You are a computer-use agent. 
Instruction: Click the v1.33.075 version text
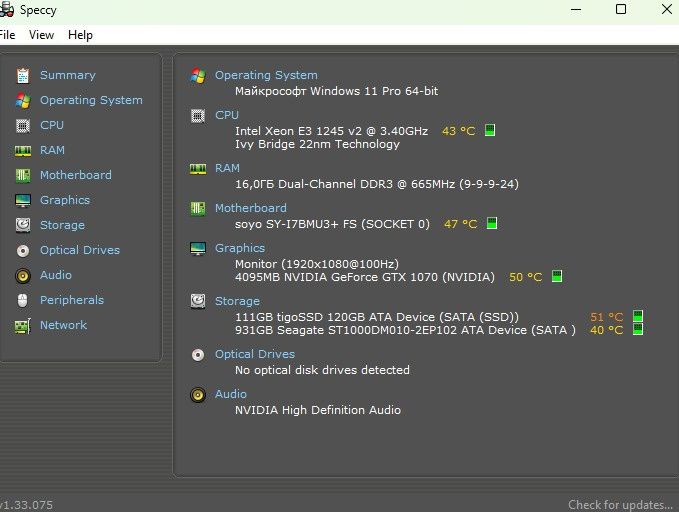[27, 505]
